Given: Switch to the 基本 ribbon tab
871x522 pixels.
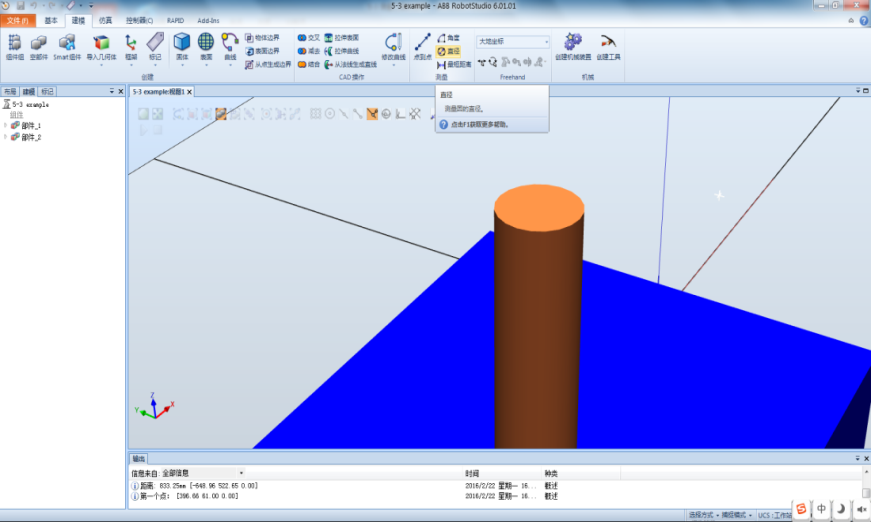Looking at the screenshot, I should [x=51, y=21].
